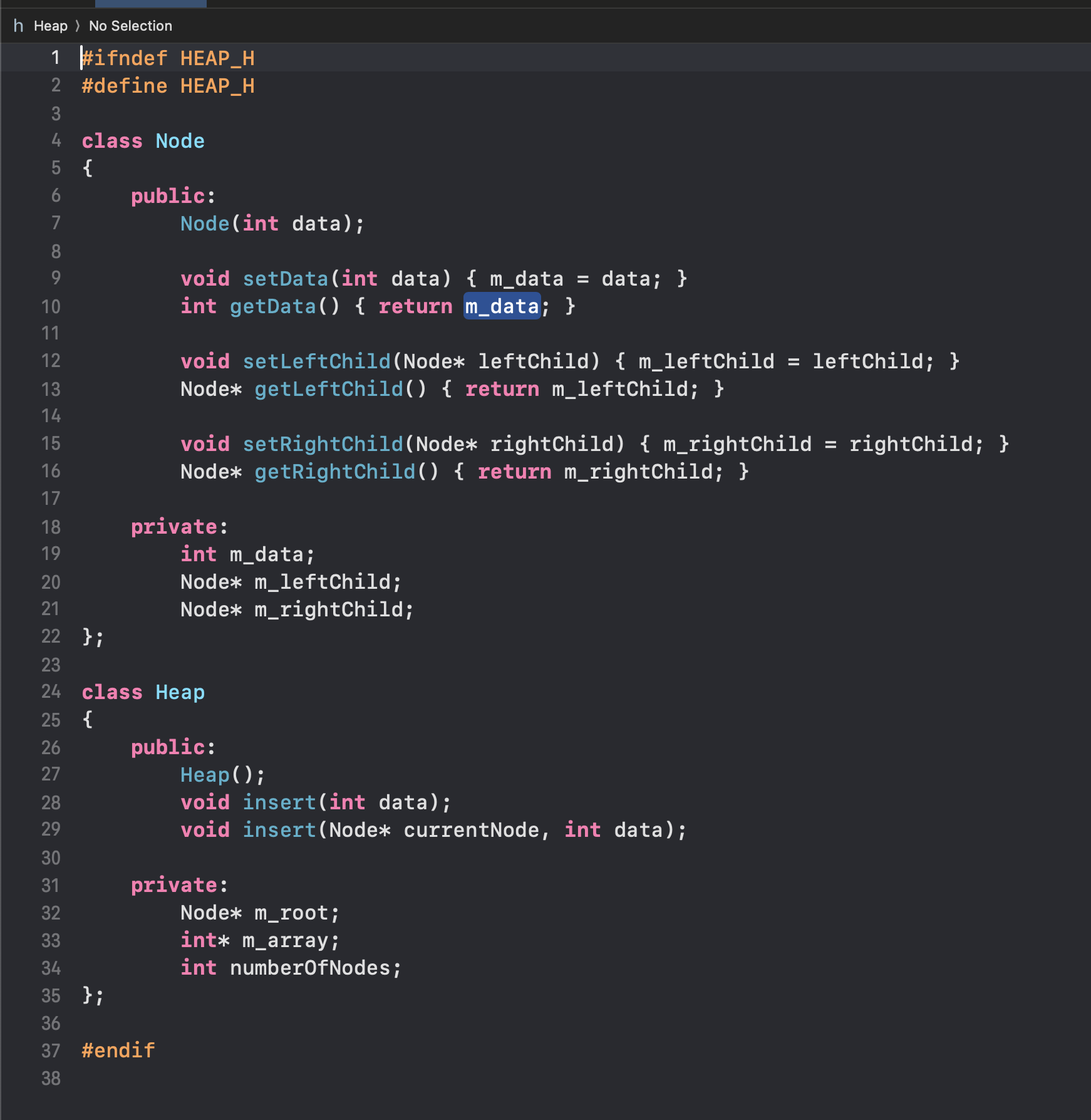Select the highlighted m_data token
The height and width of the screenshot is (1120, 1091).
click(x=501, y=307)
